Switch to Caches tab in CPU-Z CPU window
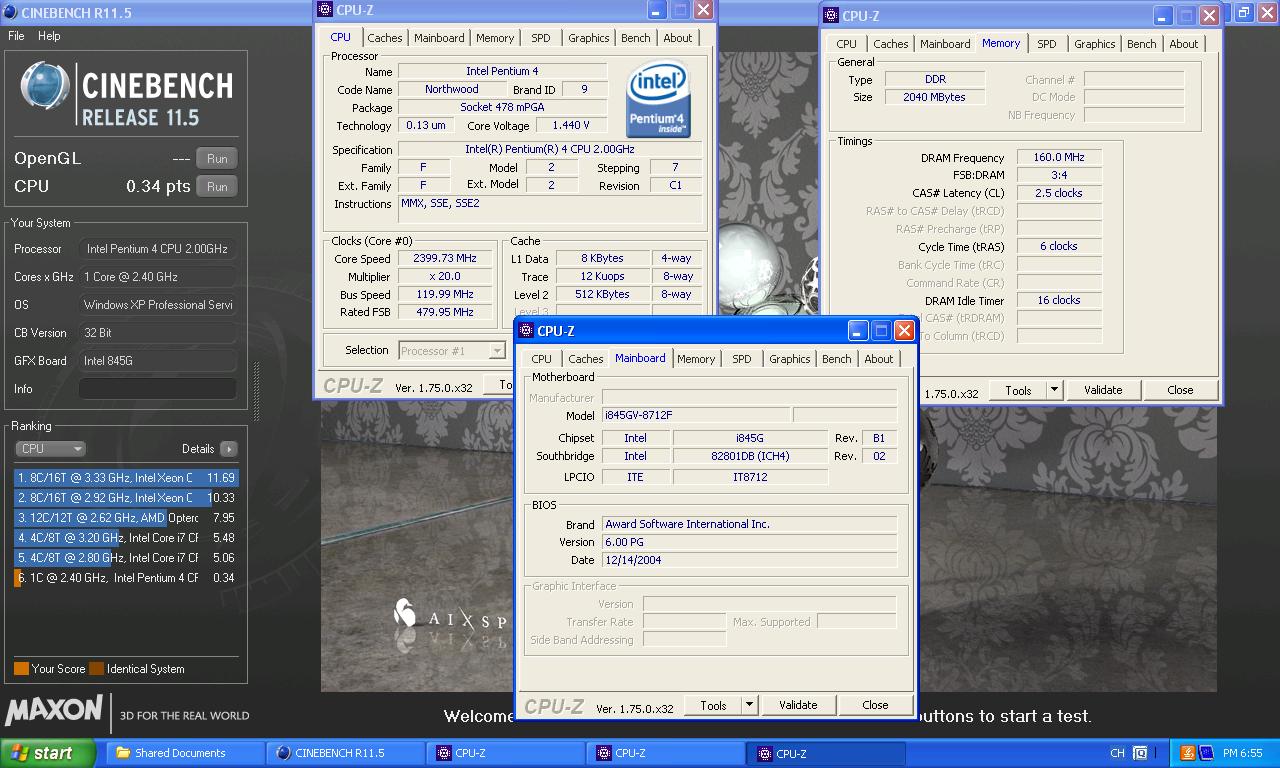 [384, 38]
